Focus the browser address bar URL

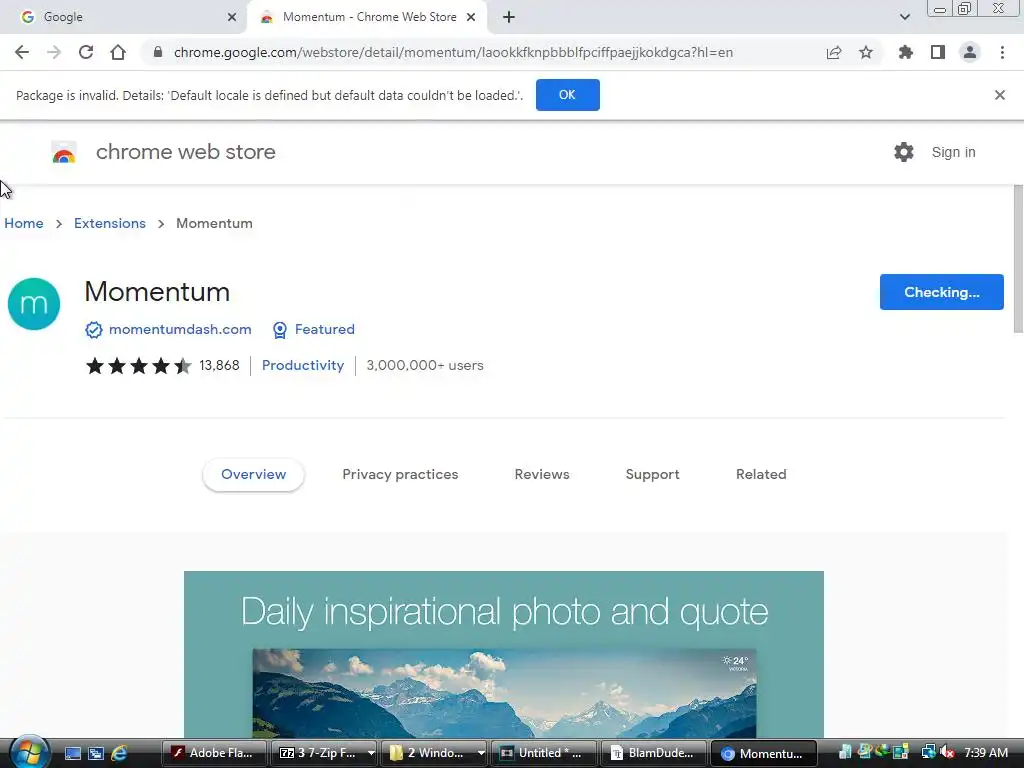[453, 52]
